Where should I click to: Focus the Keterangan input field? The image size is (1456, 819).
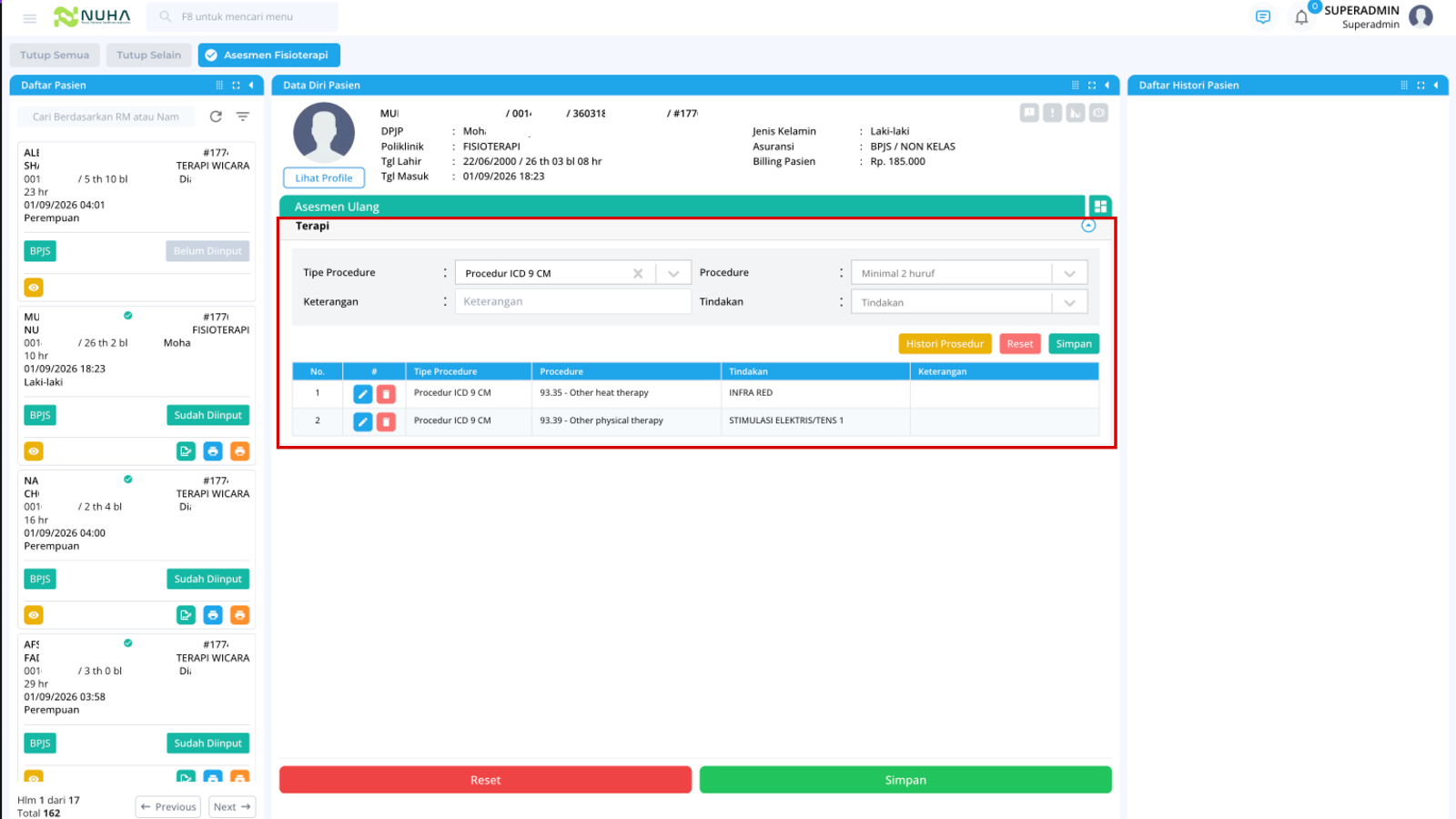(x=572, y=302)
